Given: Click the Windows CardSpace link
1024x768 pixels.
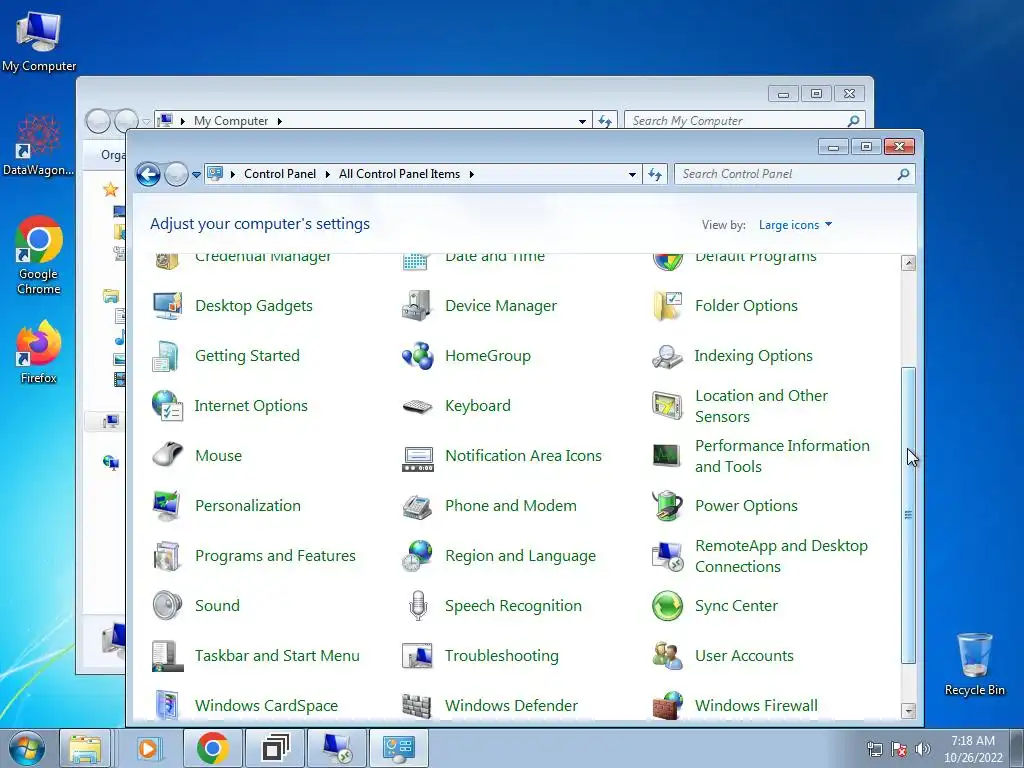Looking at the screenshot, I should [266, 706].
